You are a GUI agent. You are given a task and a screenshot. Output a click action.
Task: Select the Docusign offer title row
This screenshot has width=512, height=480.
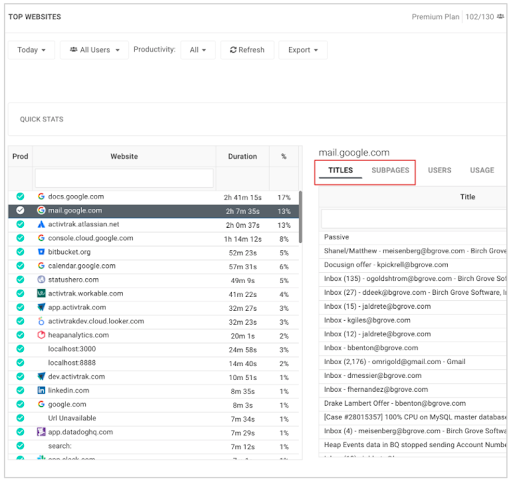pyautogui.click(x=413, y=265)
